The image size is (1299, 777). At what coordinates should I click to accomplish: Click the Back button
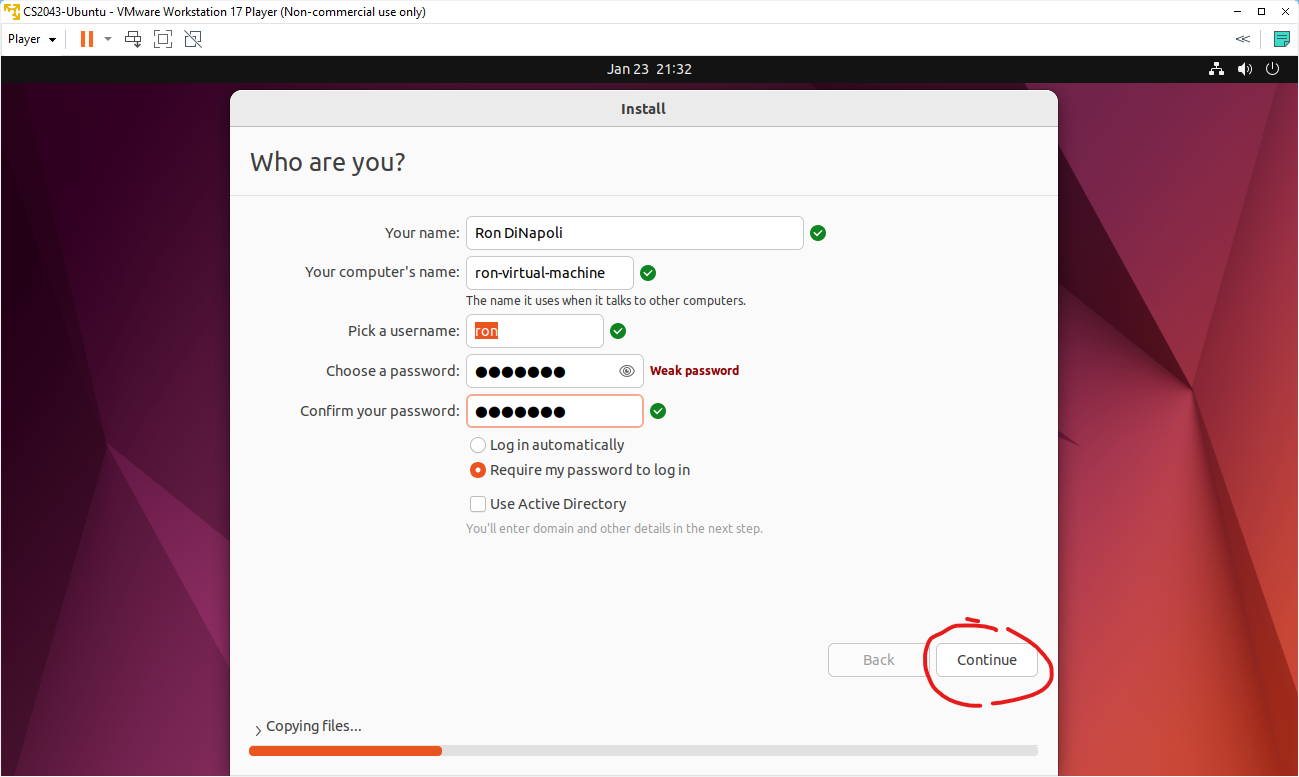[x=877, y=660]
